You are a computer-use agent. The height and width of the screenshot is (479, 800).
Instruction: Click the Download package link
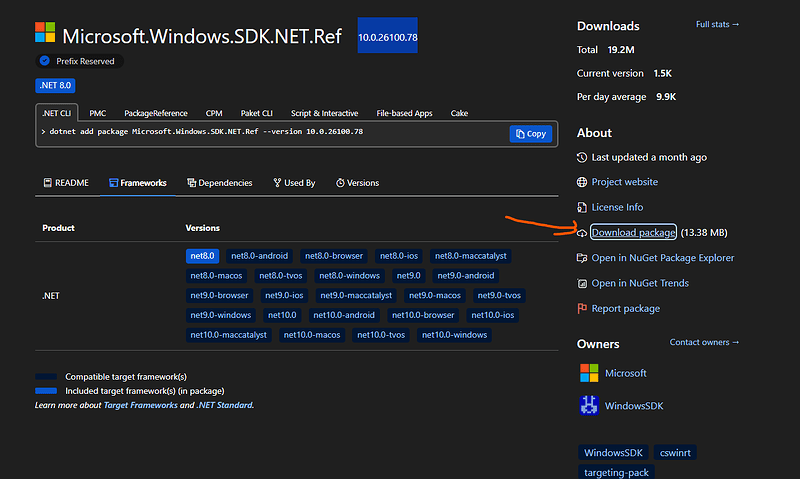[x=633, y=233]
